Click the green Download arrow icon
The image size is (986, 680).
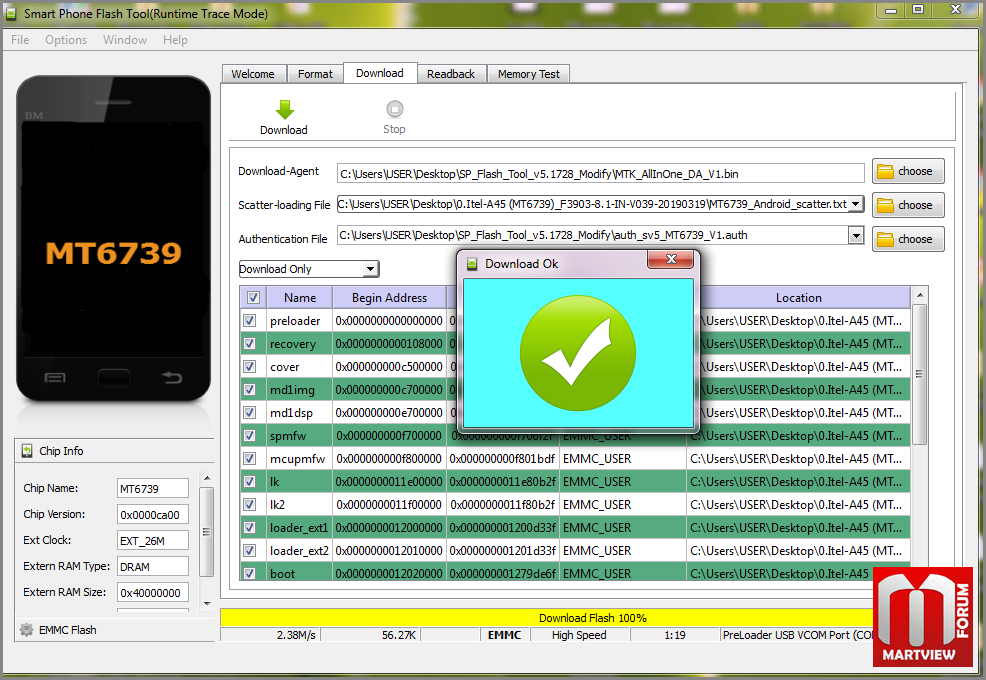[285, 109]
